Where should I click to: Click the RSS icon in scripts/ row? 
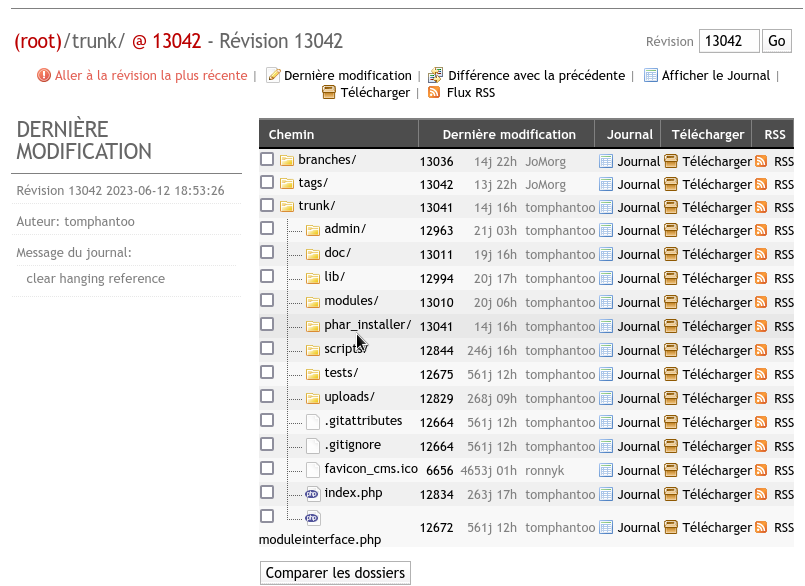[761, 350]
